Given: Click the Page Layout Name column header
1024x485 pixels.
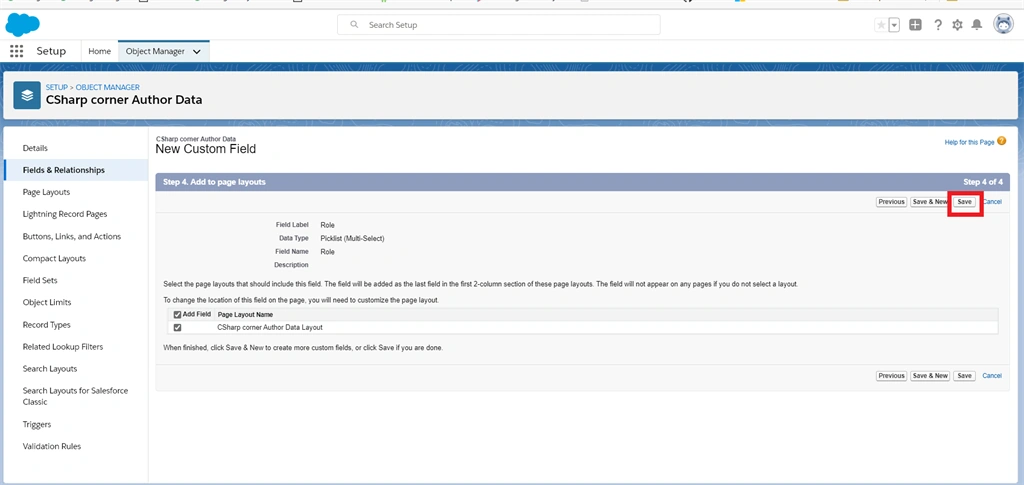Looking at the screenshot, I should 245,314.
